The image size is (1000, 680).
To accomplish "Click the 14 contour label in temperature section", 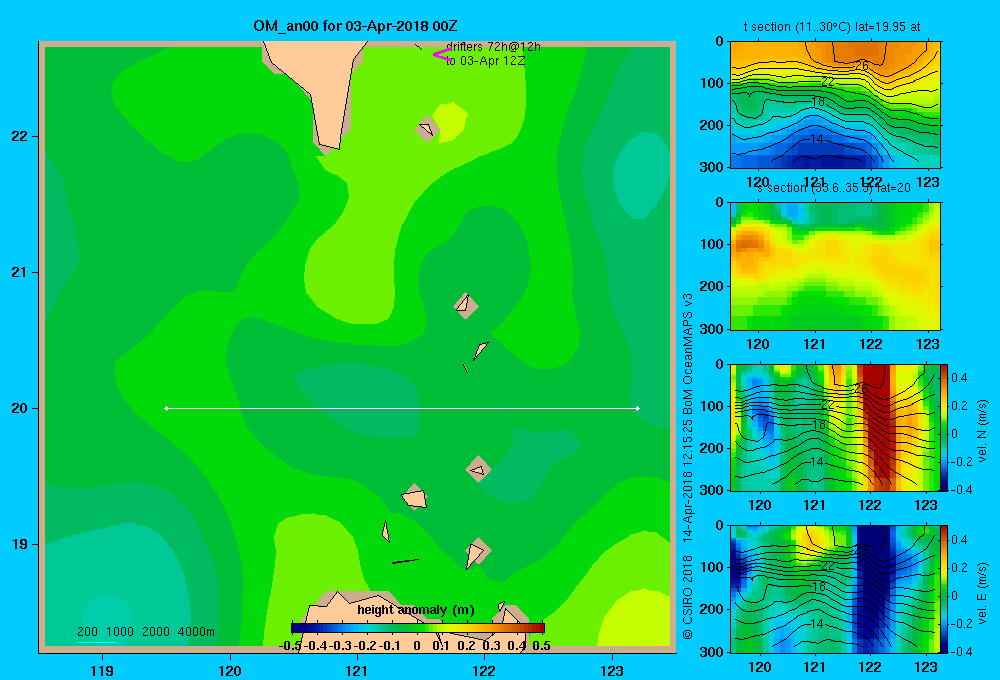I will pos(817,138).
